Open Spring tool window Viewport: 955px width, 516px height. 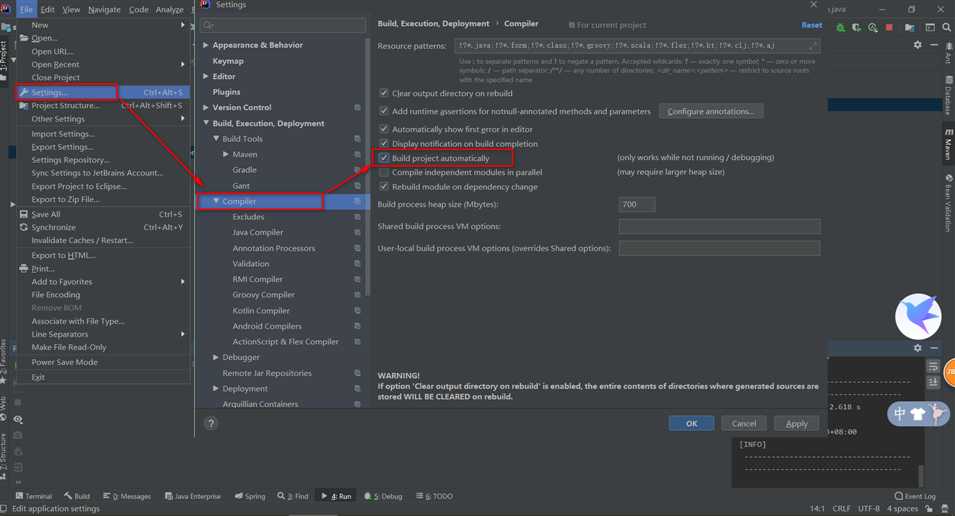250,497
